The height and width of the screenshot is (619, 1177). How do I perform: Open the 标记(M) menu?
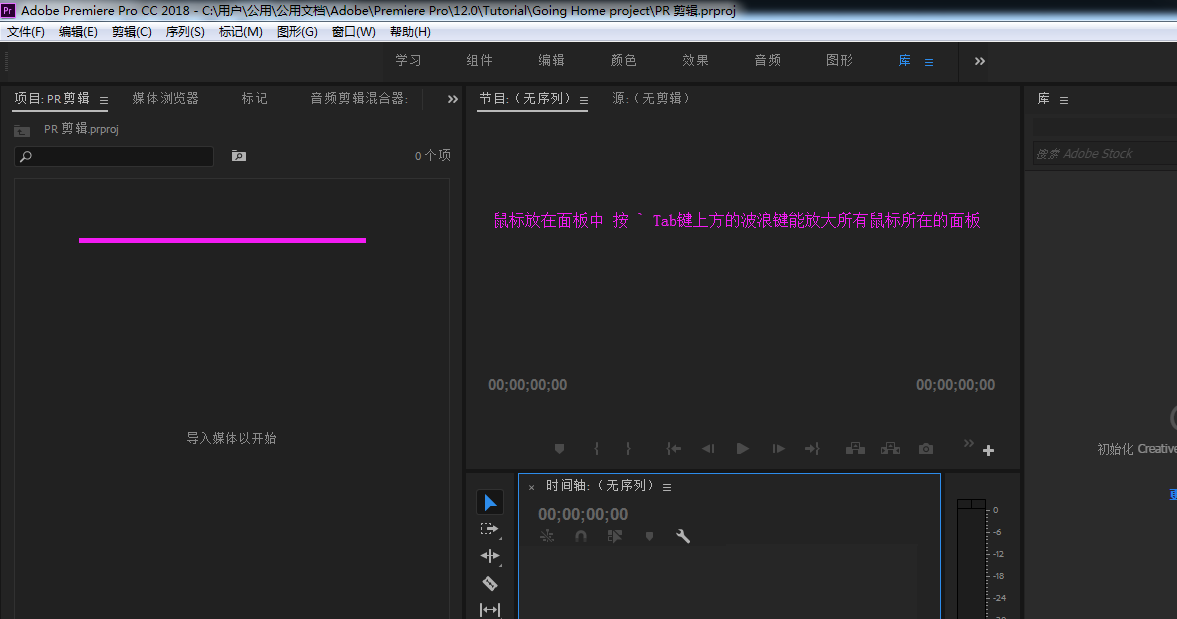tap(240, 32)
